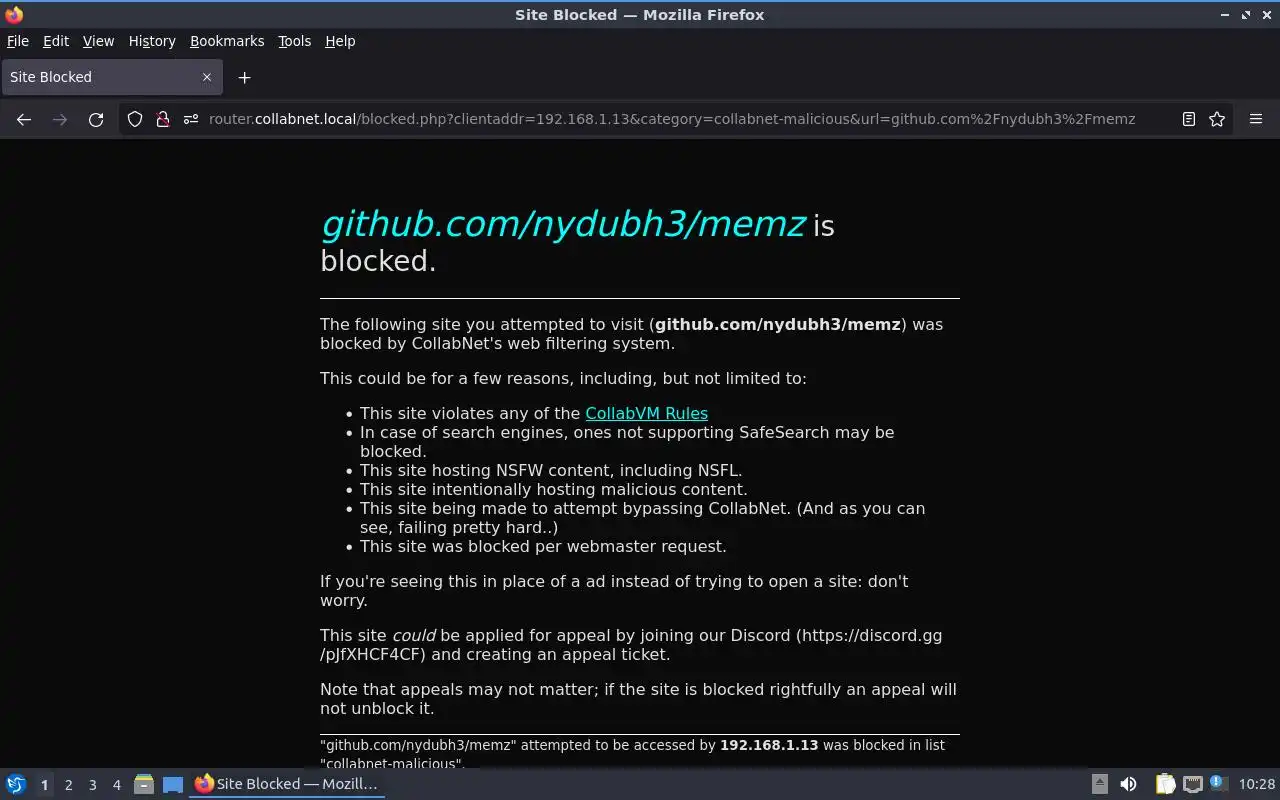The width and height of the screenshot is (1280, 800).
Task: Open the Tools menu
Action: (294, 41)
